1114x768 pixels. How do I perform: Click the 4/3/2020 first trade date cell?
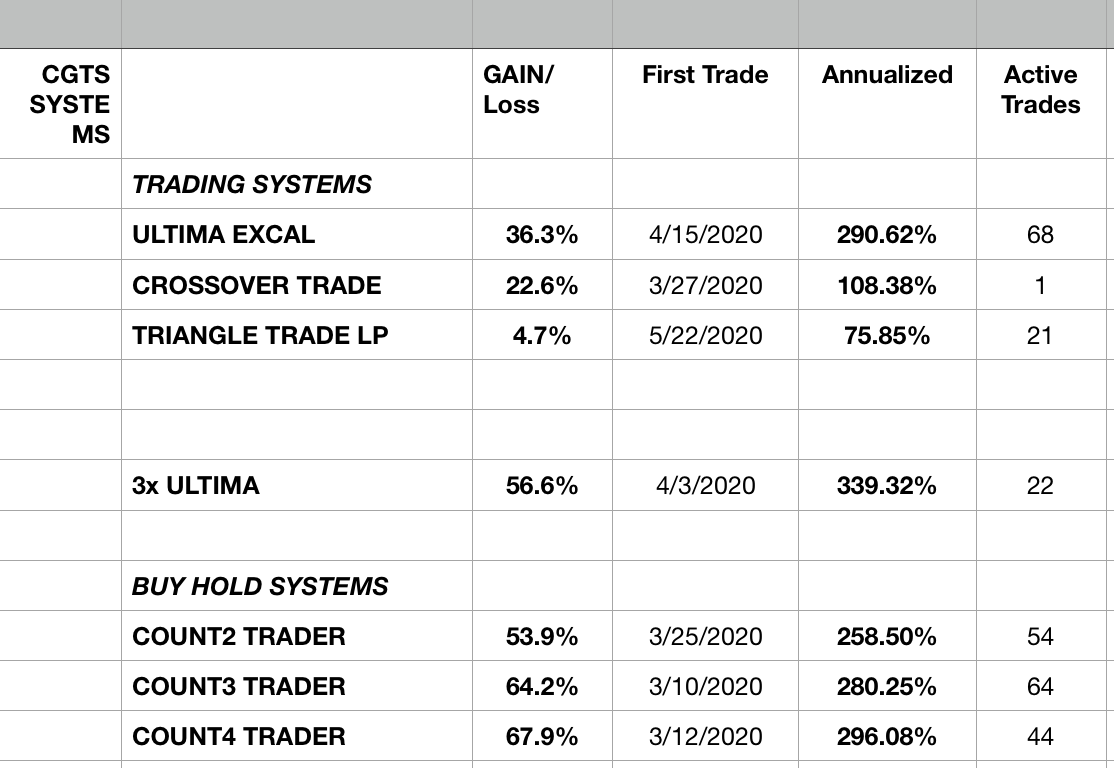click(705, 486)
